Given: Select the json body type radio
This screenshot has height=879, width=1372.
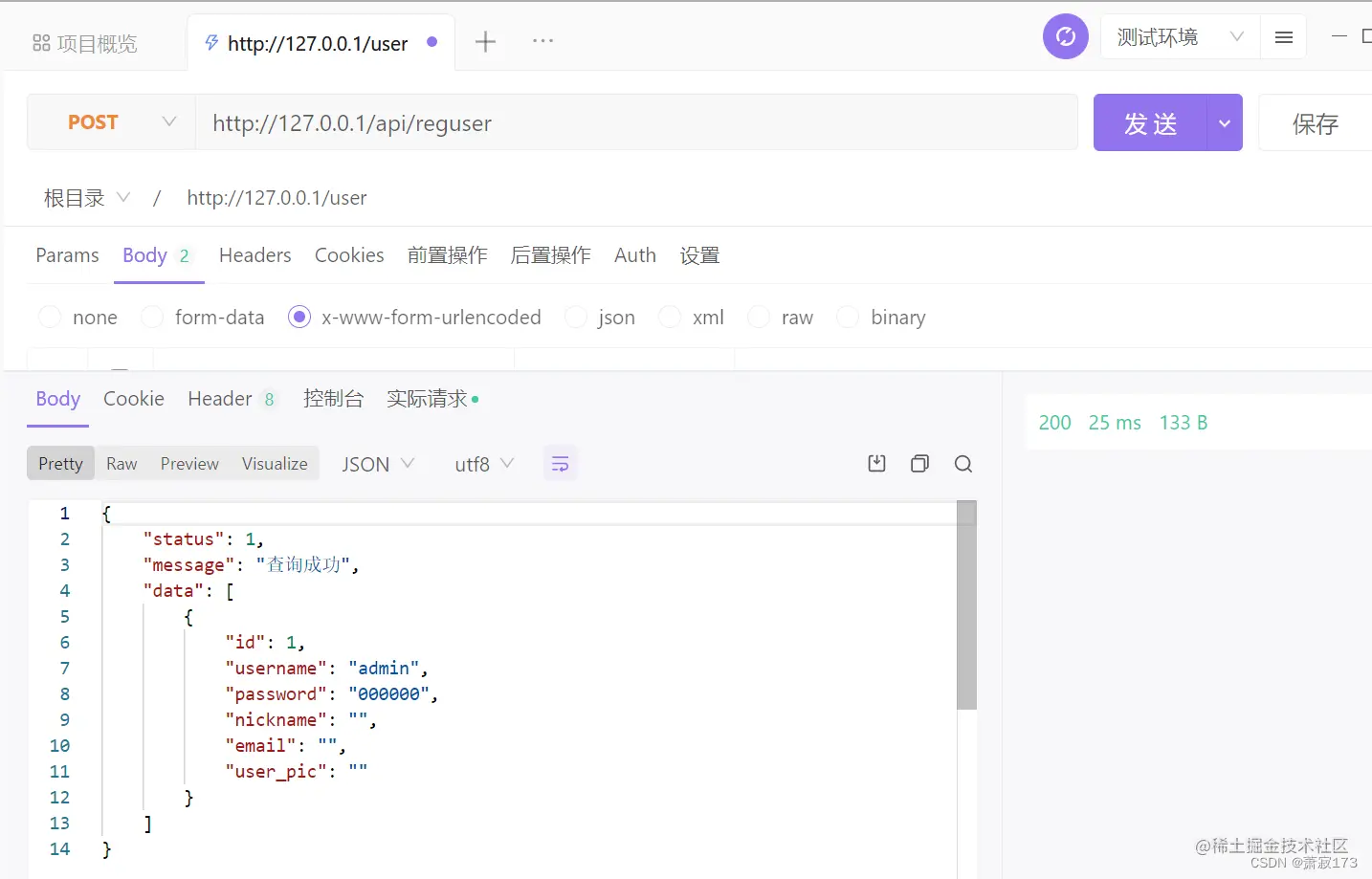Looking at the screenshot, I should [x=576, y=317].
